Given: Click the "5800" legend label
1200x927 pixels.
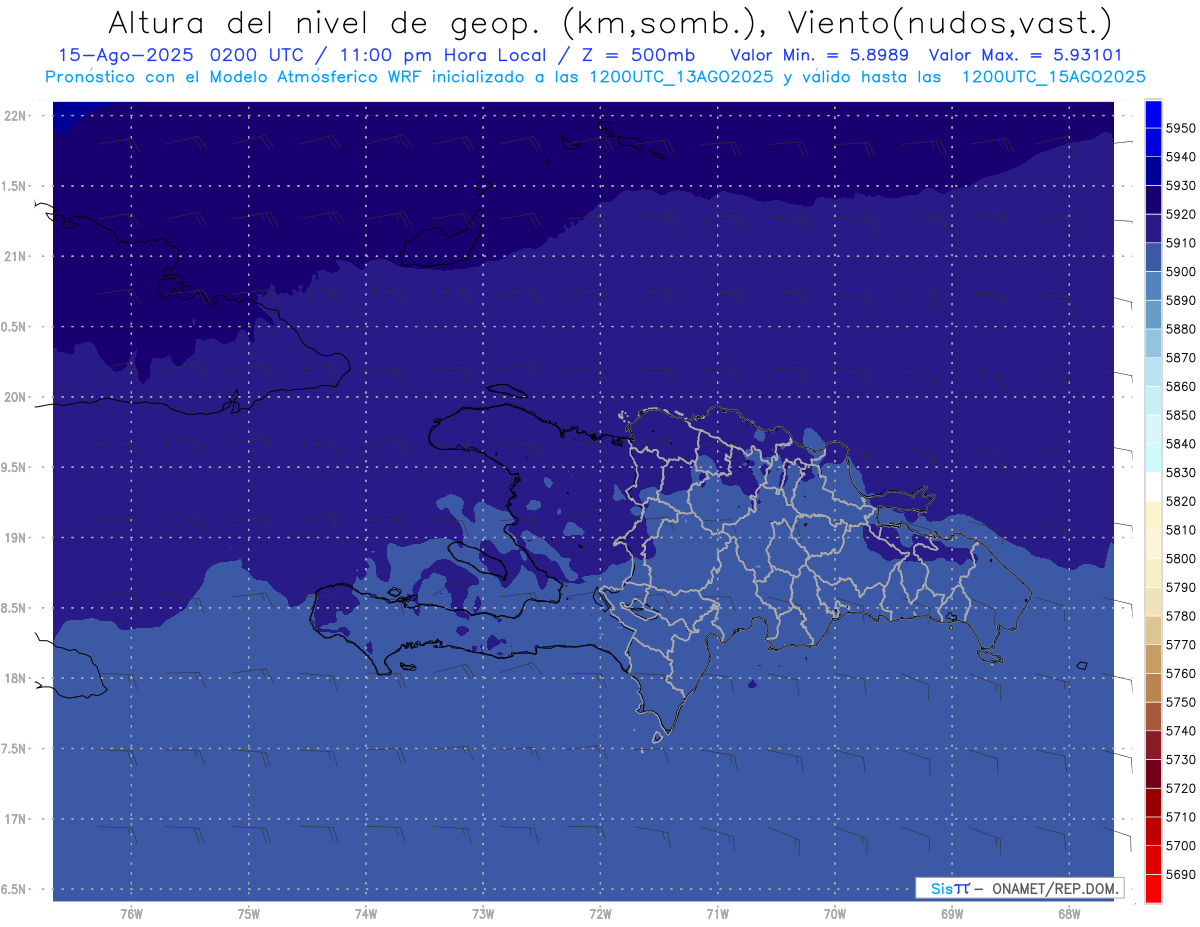Looking at the screenshot, I should [x=1180, y=559].
